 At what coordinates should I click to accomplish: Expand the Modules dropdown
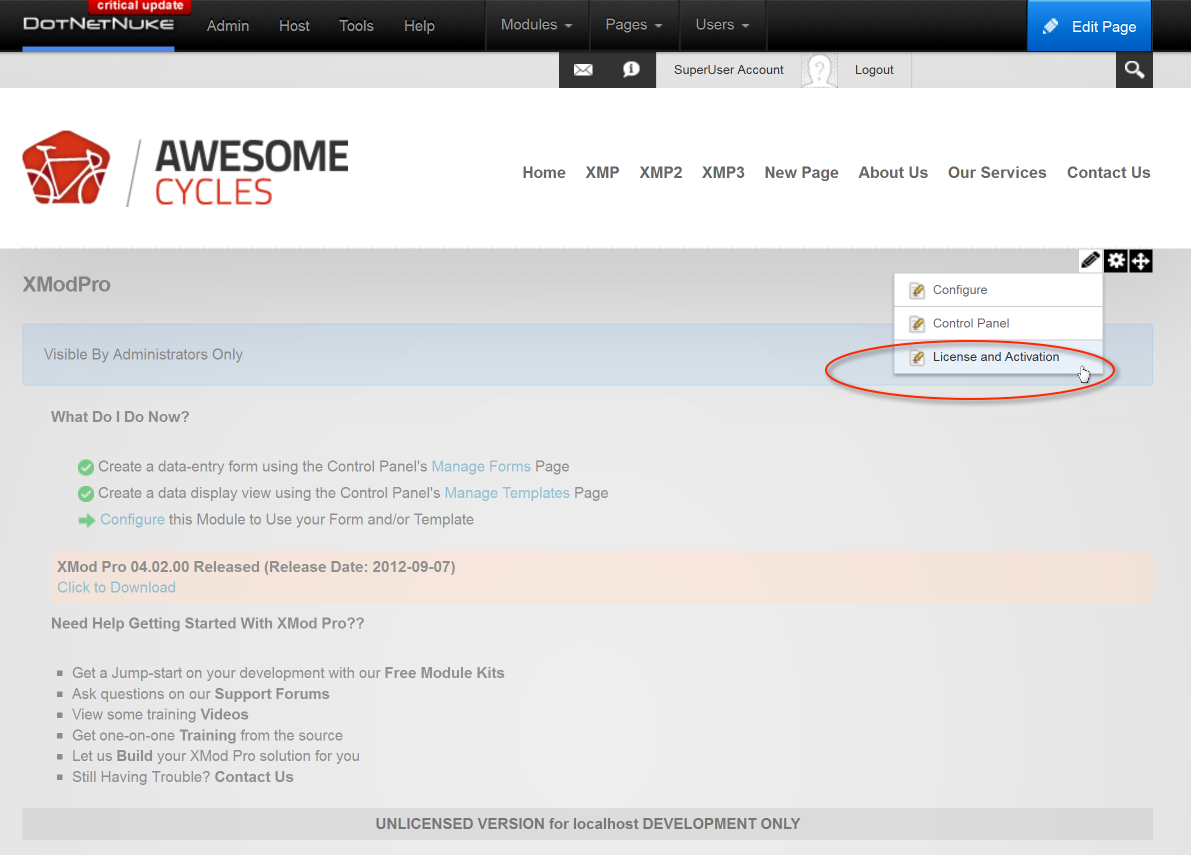coord(536,25)
